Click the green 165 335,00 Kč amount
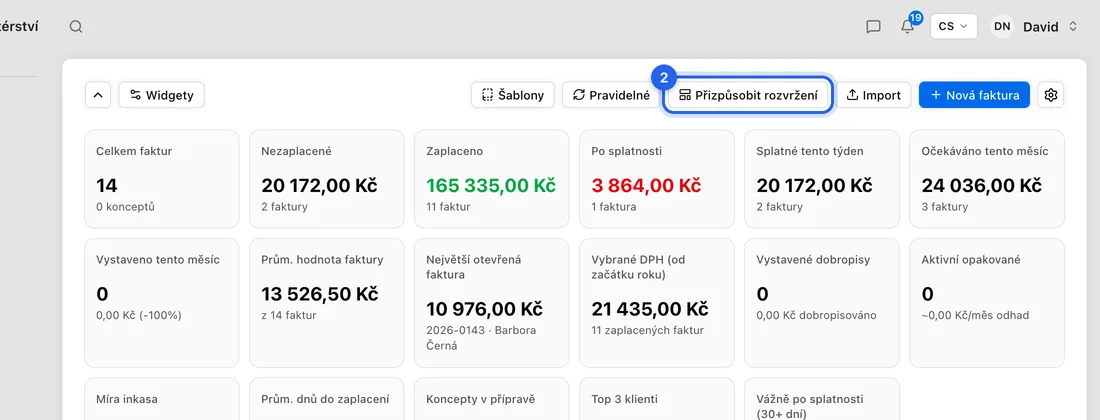This screenshot has width=1100, height=420. (x=491, y=186)
